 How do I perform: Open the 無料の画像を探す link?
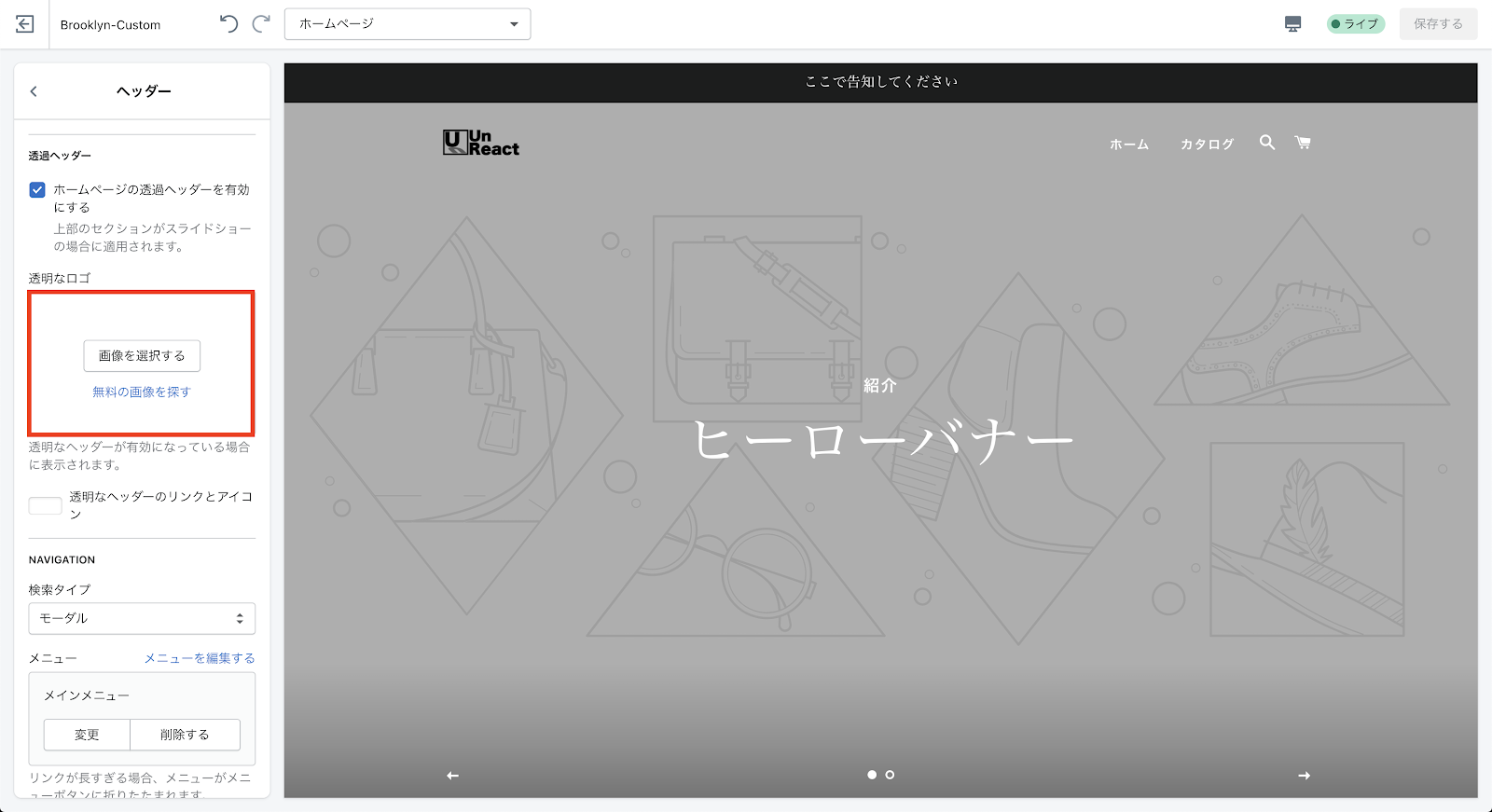(142, 392)
